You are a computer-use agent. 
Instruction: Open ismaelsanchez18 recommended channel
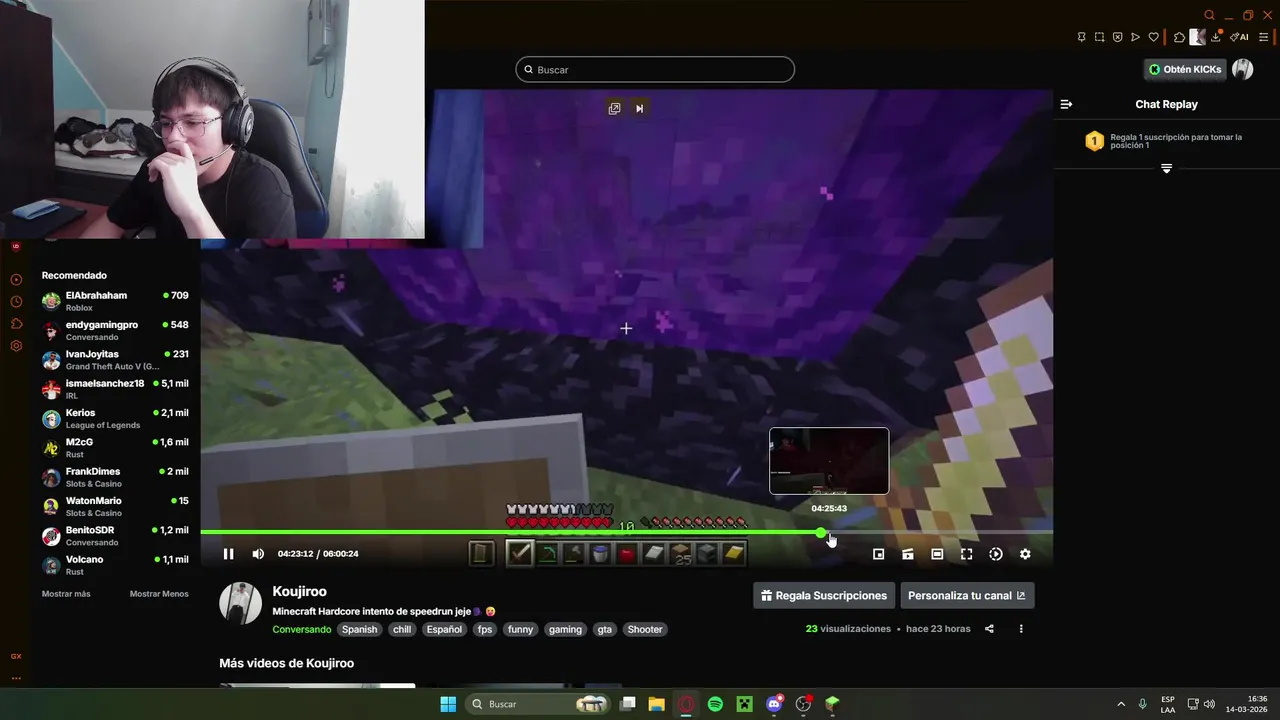(115, 389)
